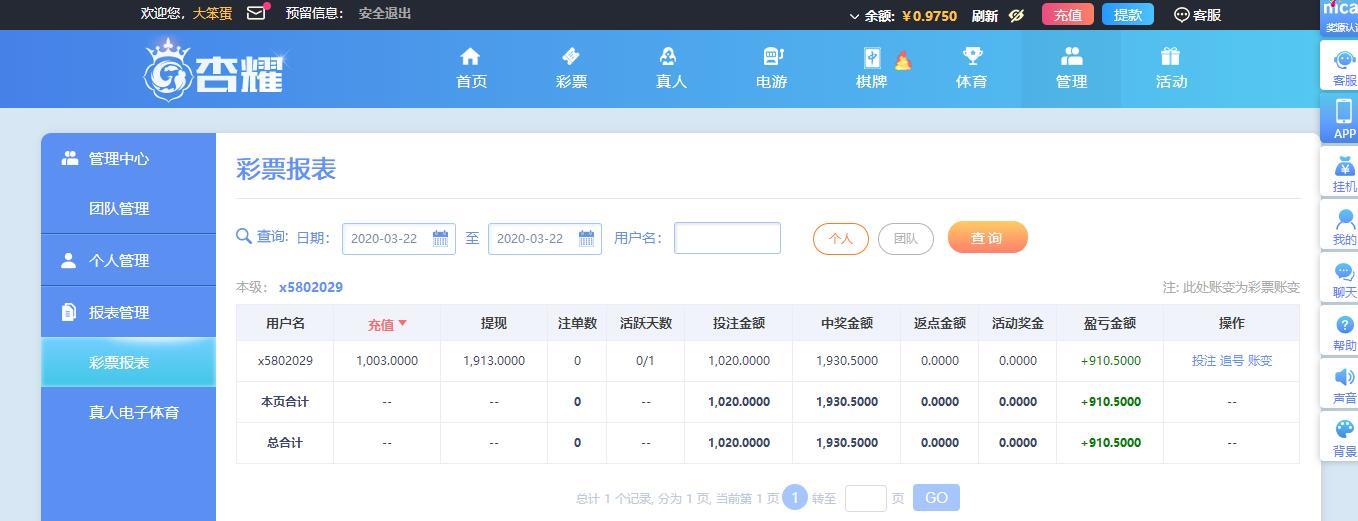Open 团队管理 in the sidebar
The width and height of the screenshot is (1358, 521).
pyautogui.click(x=118, y=208)
